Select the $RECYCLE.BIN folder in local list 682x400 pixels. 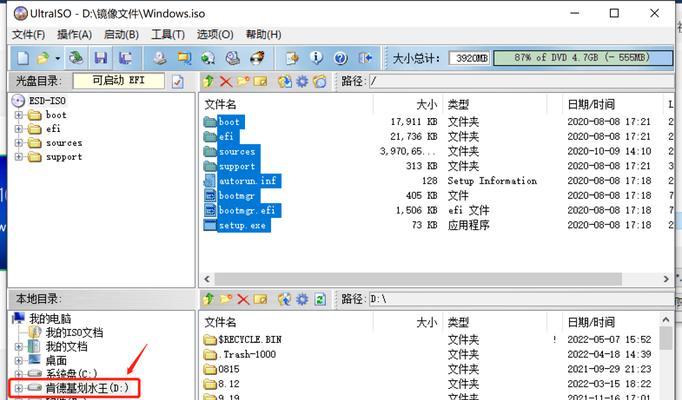[x=250, y=340]
